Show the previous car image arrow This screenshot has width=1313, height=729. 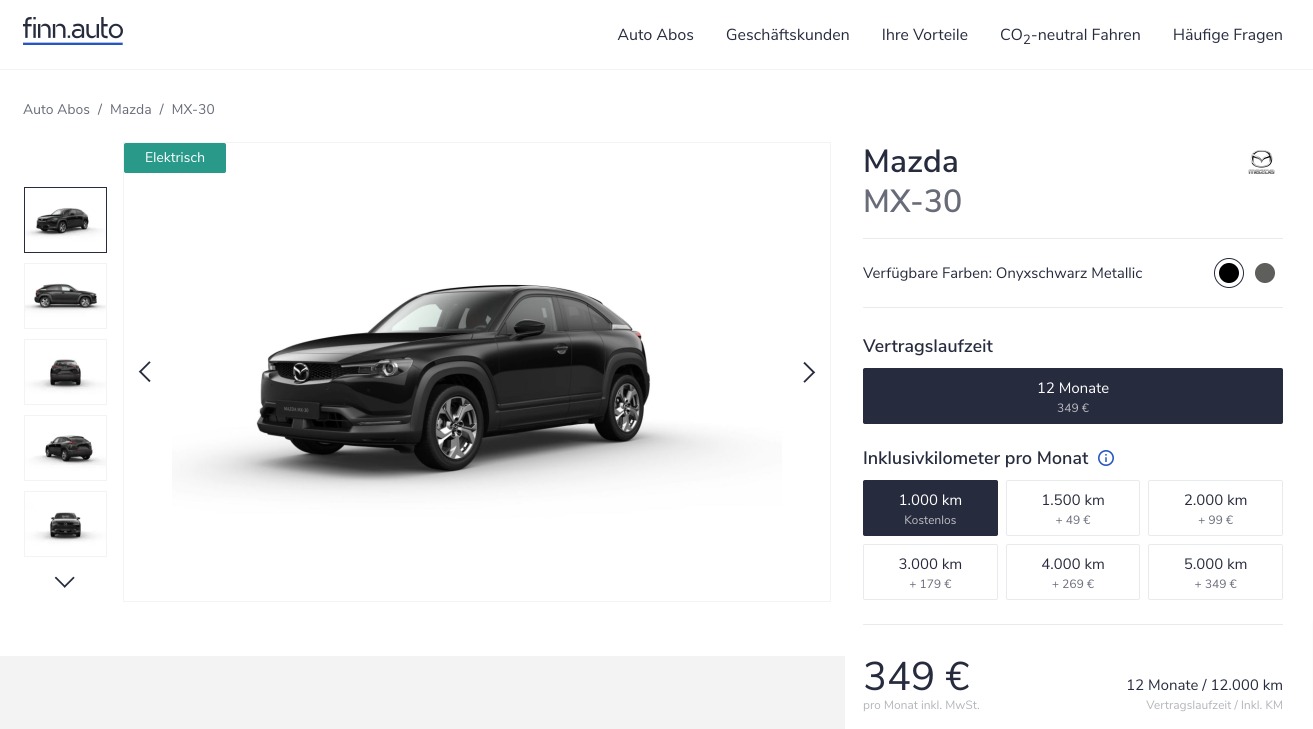point(145,372)
